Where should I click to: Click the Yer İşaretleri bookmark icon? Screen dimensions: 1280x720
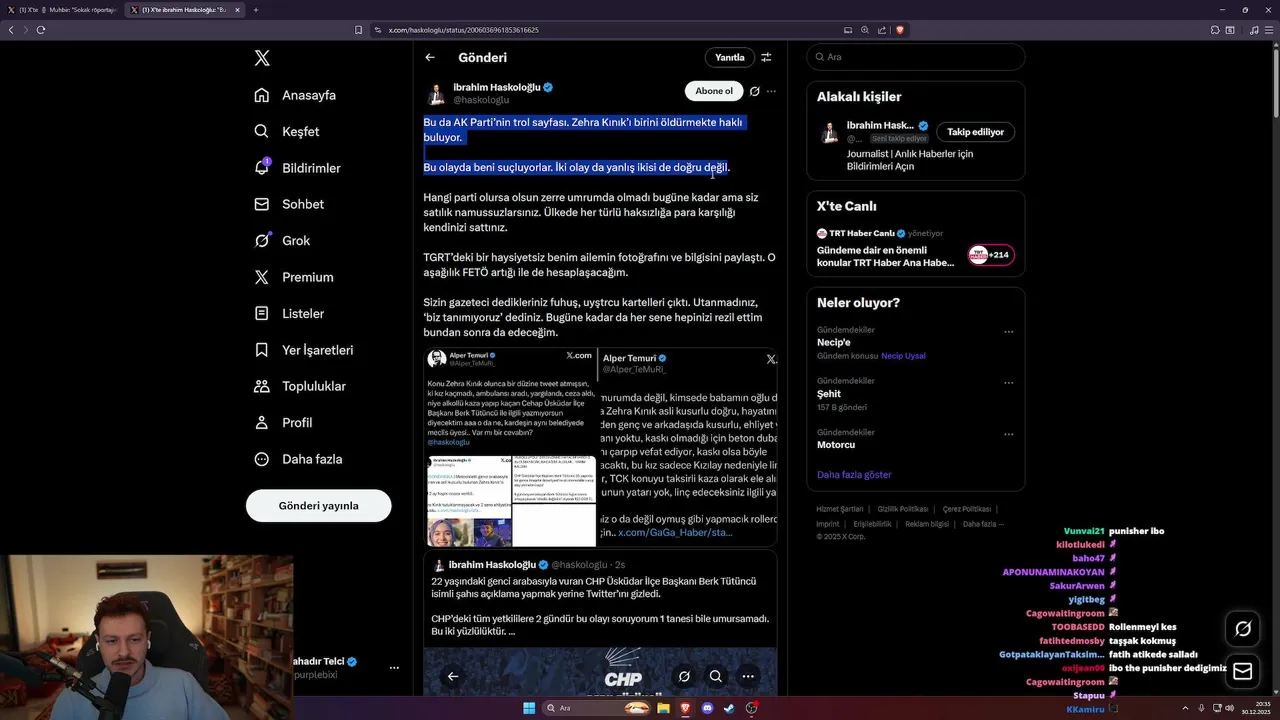(x=262, y=350)
